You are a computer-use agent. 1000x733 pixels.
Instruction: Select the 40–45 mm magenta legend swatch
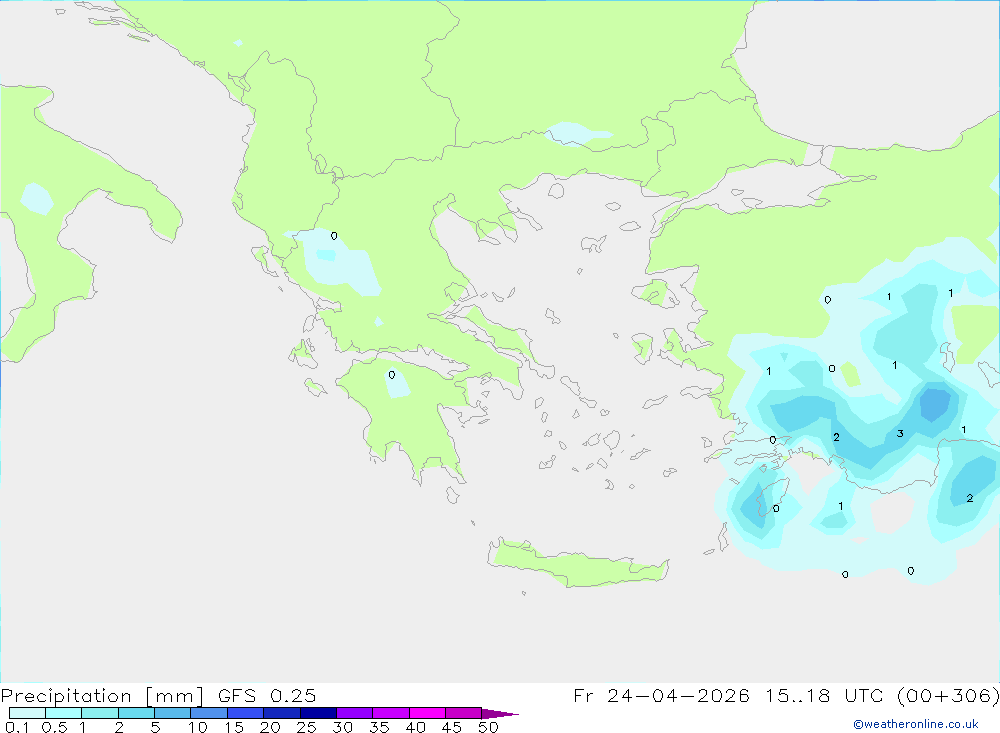coord(427,713)
